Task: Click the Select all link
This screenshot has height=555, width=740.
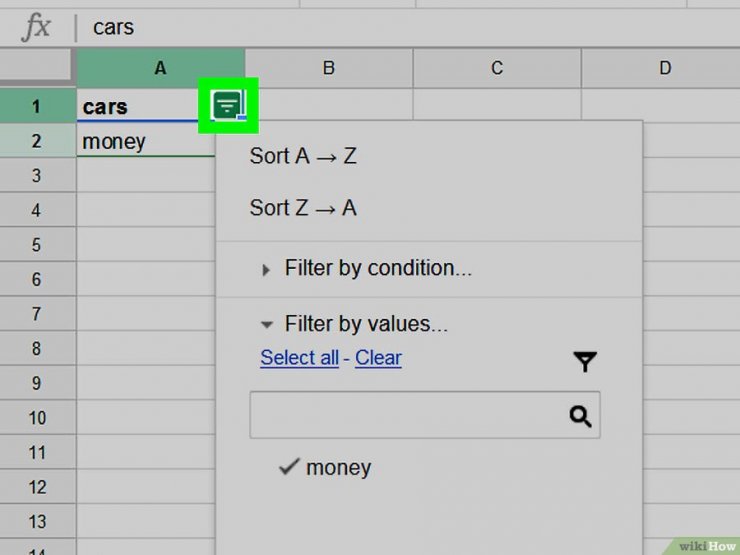Action: pyautogui.click(x=299, y=358)
